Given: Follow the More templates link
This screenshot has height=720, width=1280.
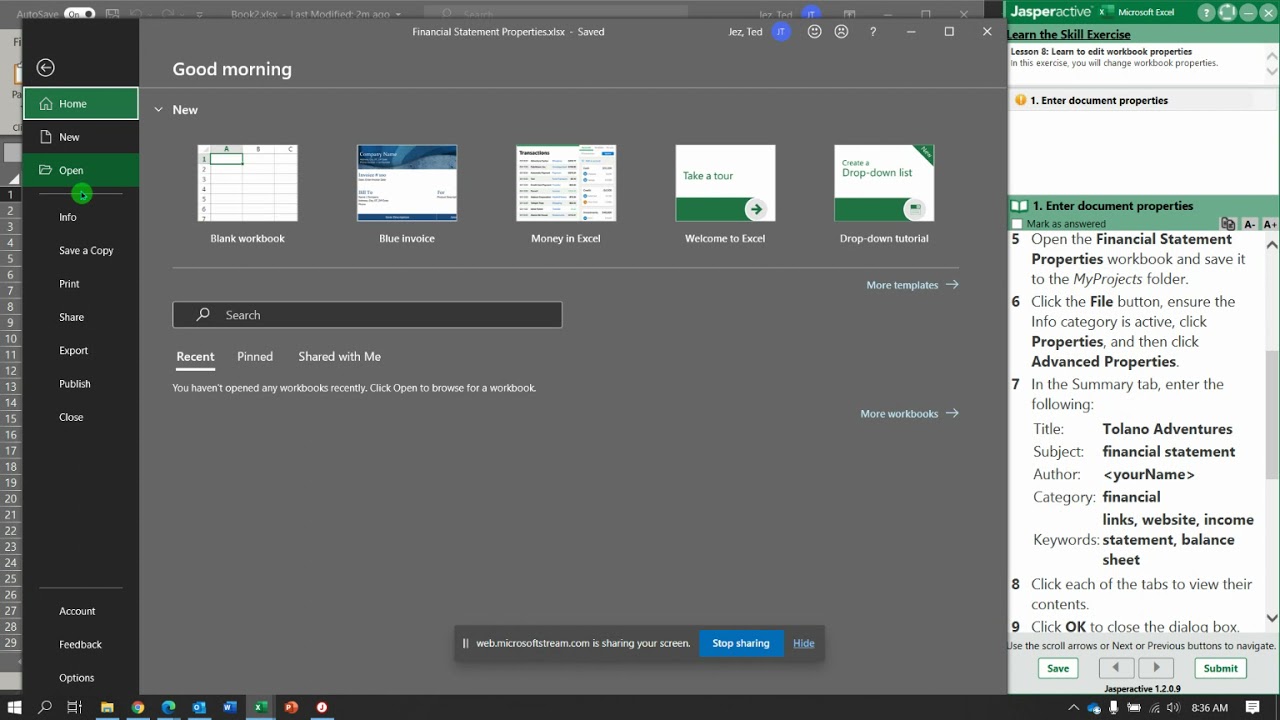Looking at the screenshot, I should (912, 285).
